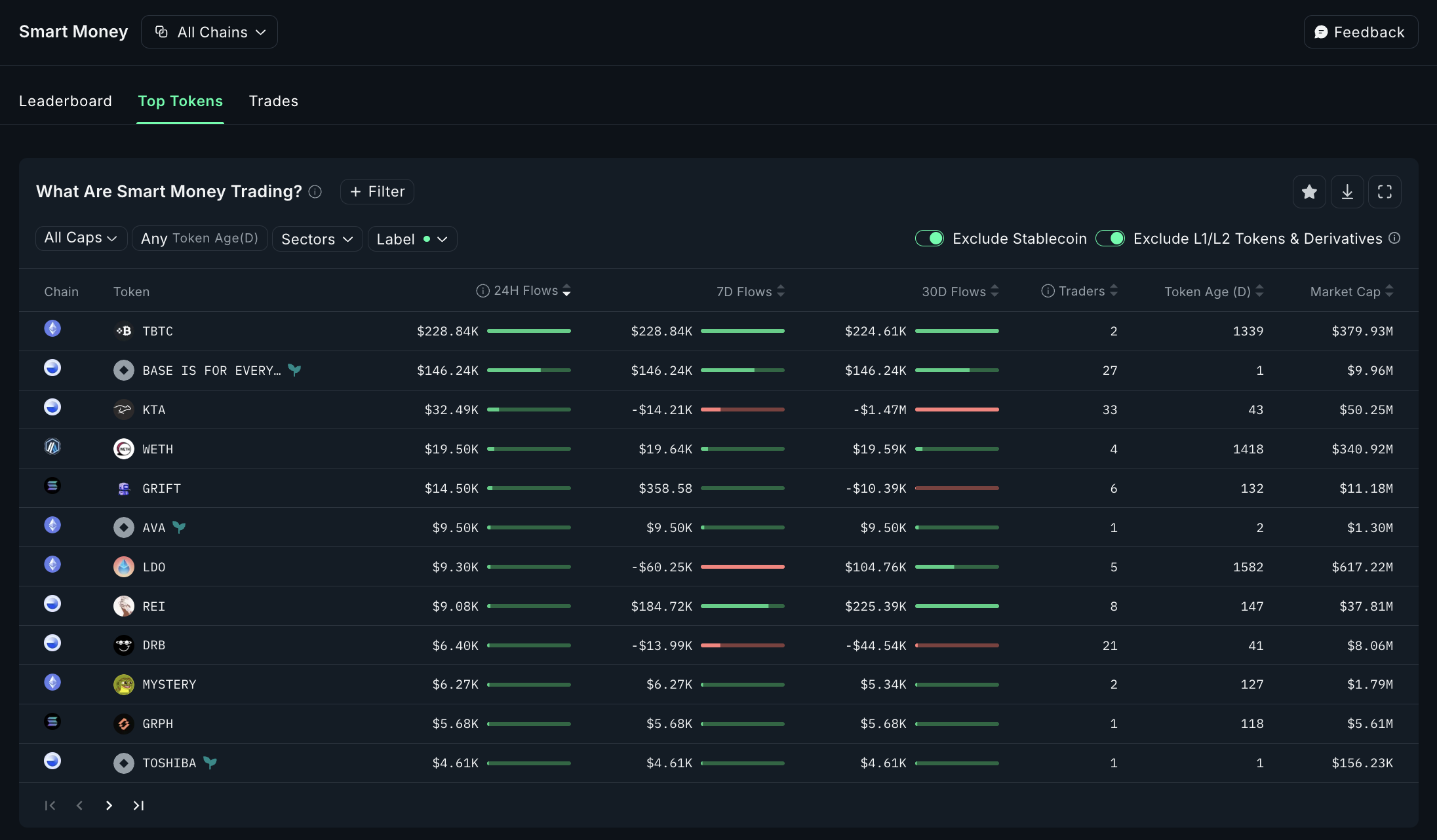Viewport: 1437px width, 840px height.
Task: Open the Trades tab
Action: coord(273,101)
